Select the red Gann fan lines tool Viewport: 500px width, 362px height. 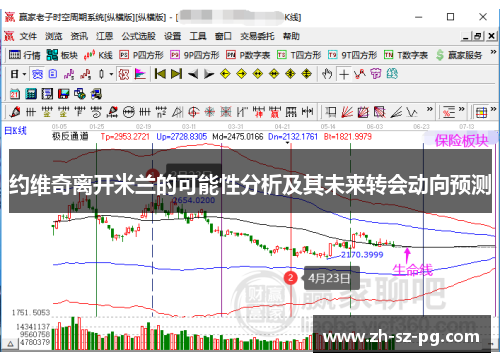[x=347, y=112]
